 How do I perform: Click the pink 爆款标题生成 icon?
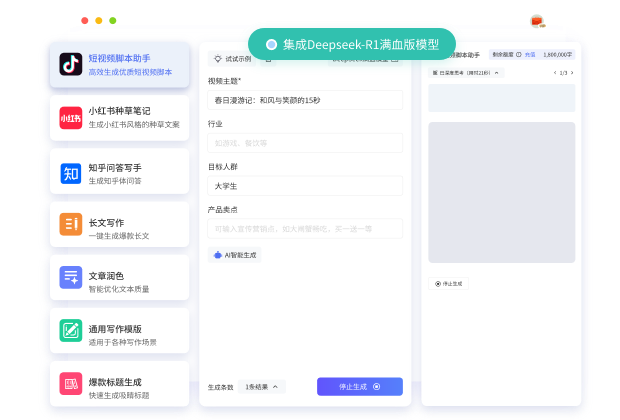[71, 384]
